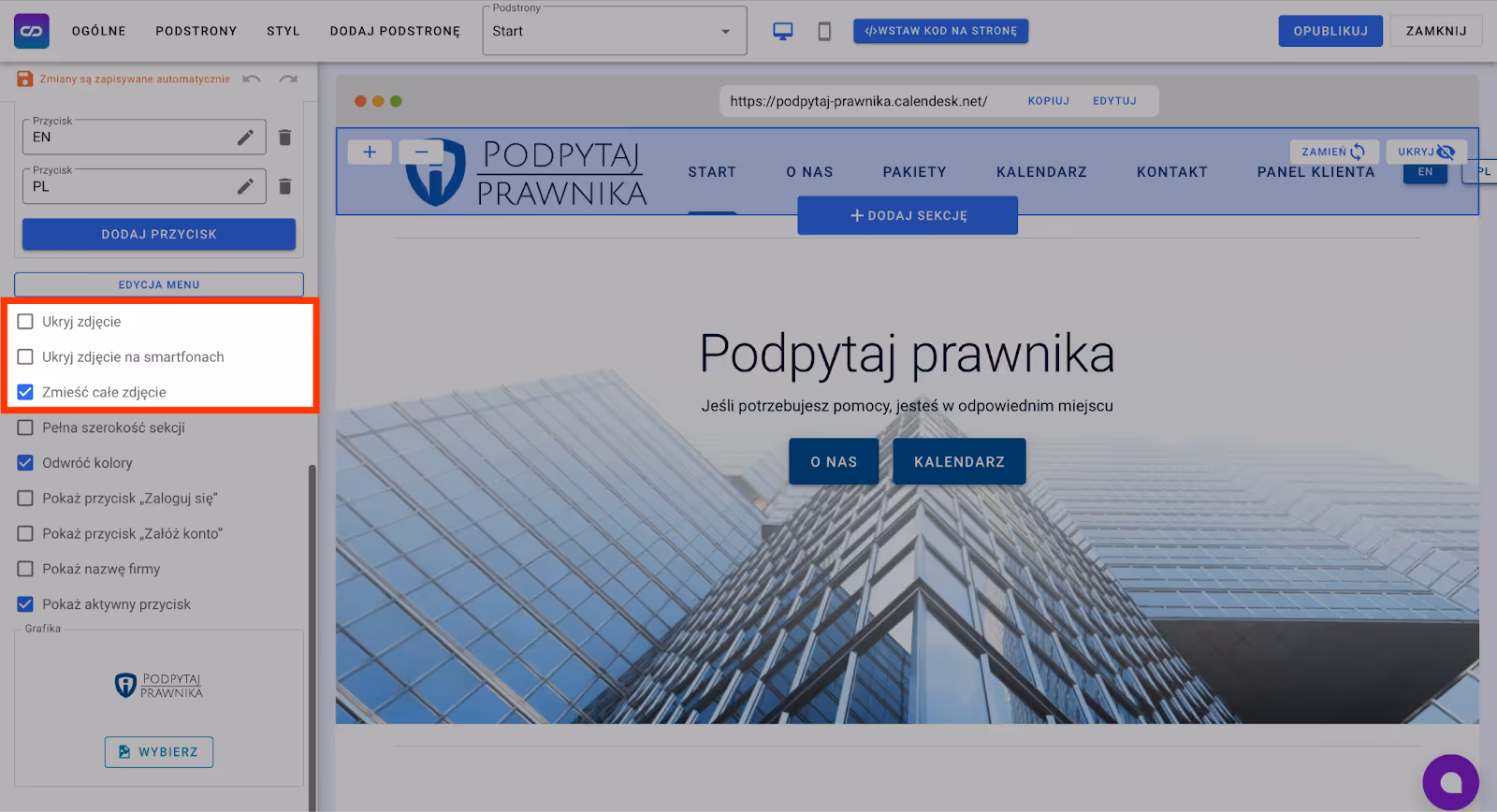Image resolution: width=1497 pixels, height=812 pixels.
Task: Enable Pokaż przycisk „Zaloguj się”
Action: coord(25,499)
